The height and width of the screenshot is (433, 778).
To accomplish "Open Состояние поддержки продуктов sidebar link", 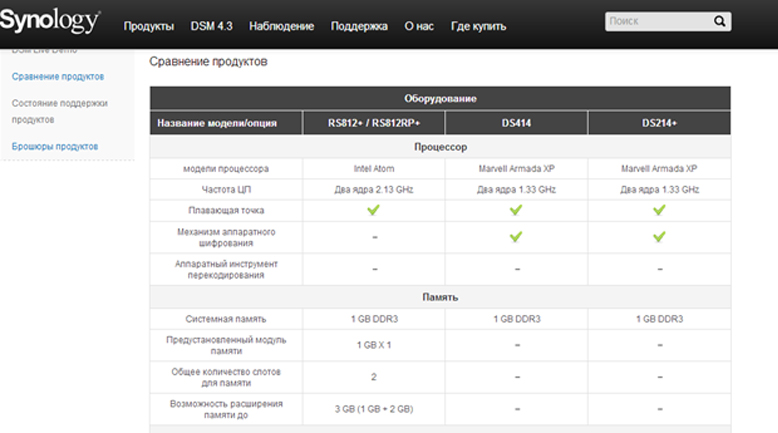I will [60, 111].
